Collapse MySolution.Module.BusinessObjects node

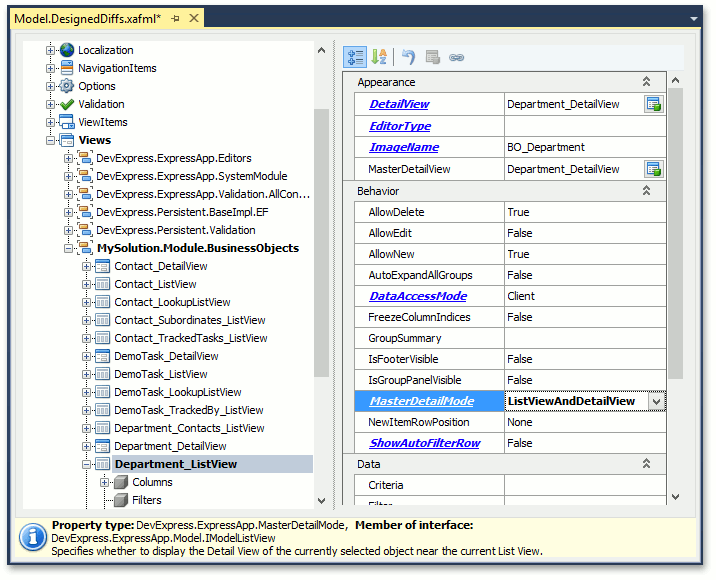[x=68, y=248]
